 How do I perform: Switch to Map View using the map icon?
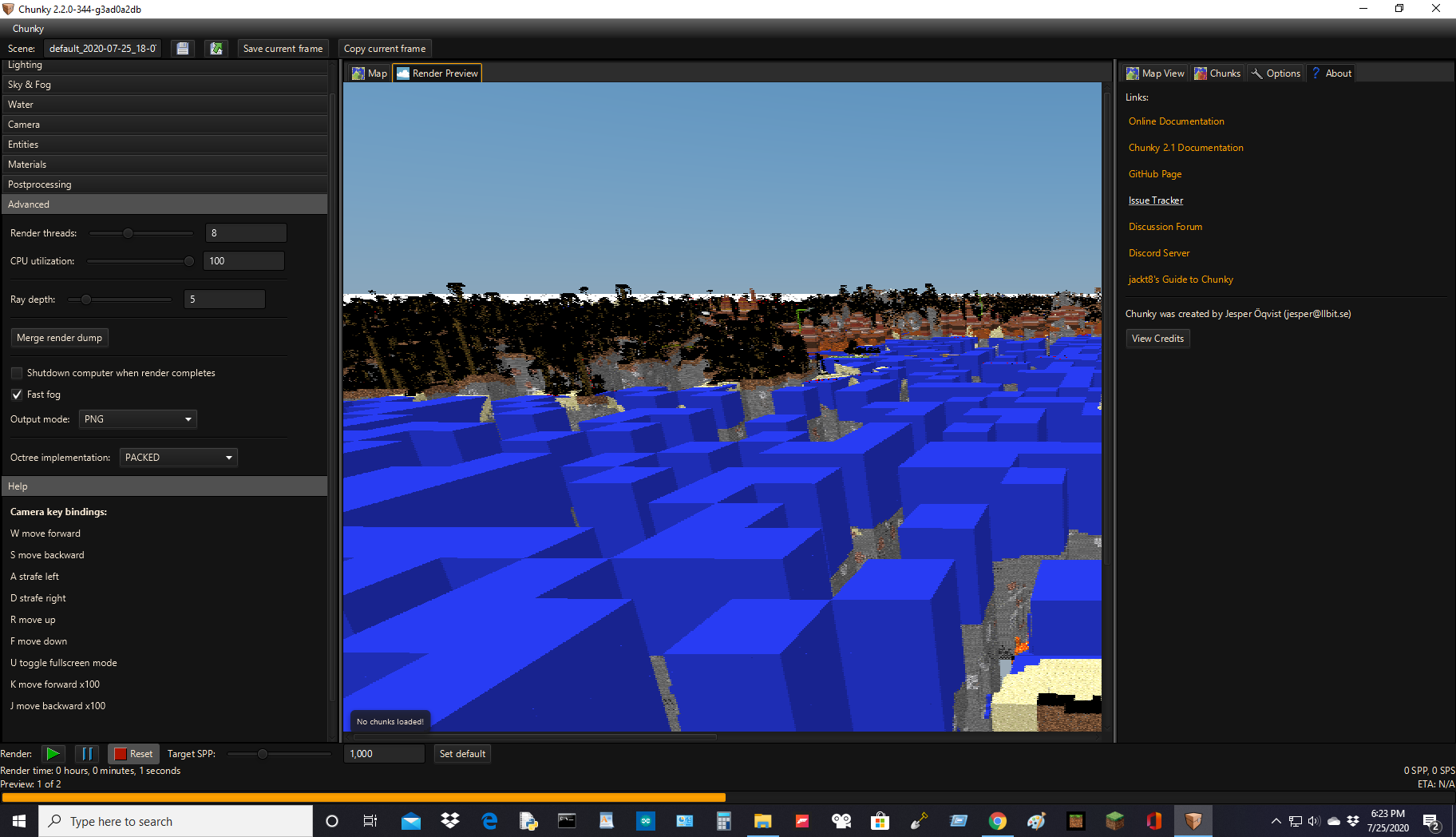coord(1153,73)
